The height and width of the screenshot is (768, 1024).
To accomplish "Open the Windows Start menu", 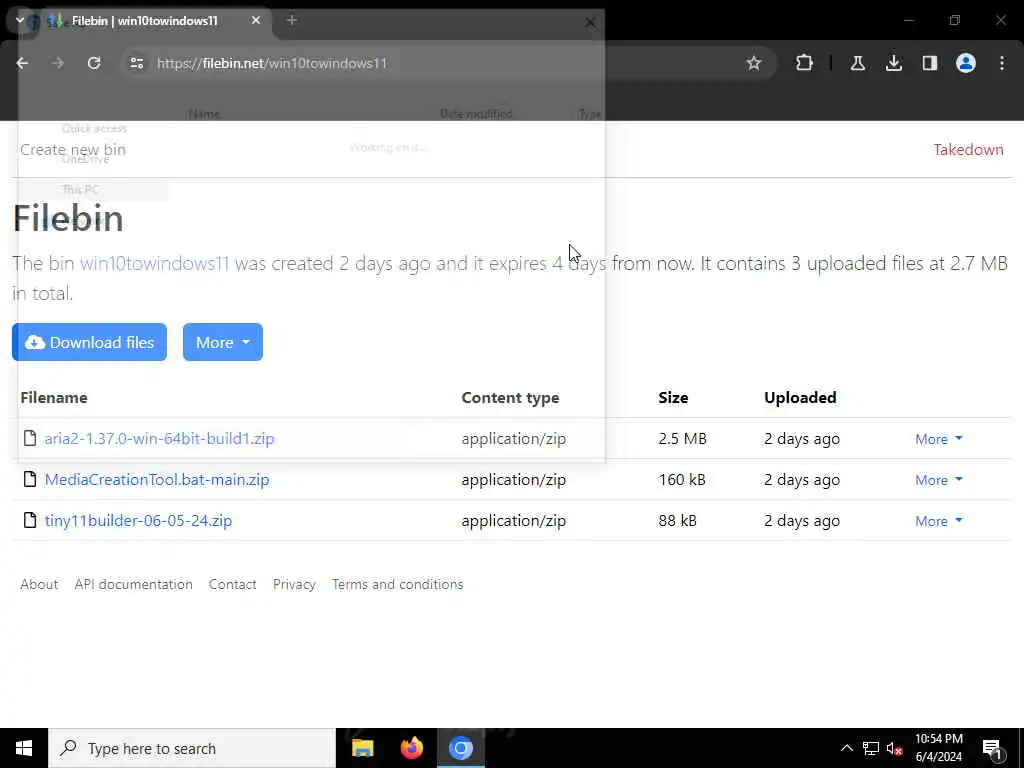I will click(24, 748).
